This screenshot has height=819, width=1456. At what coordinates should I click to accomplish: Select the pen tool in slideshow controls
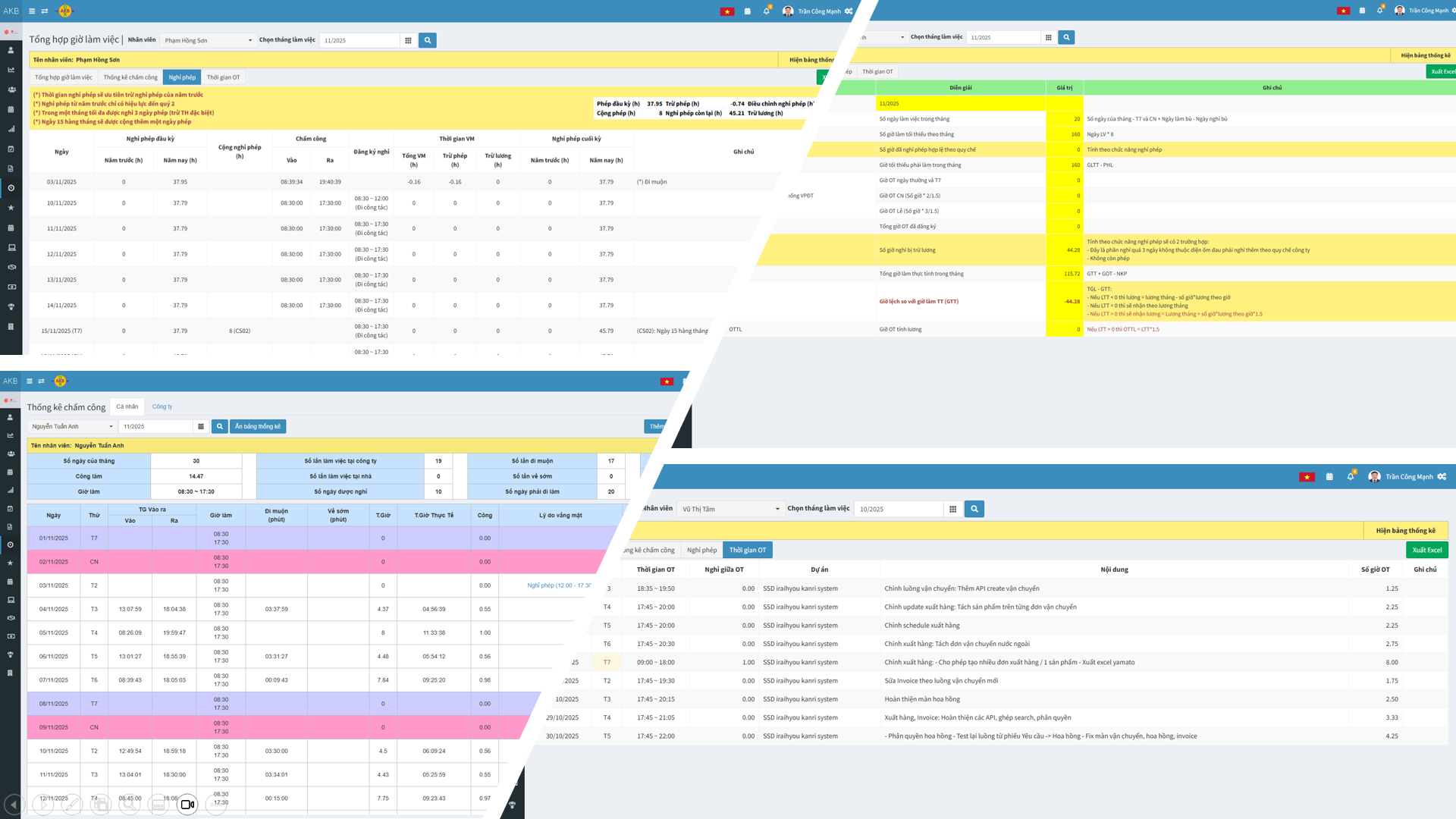tap(72, 805)
